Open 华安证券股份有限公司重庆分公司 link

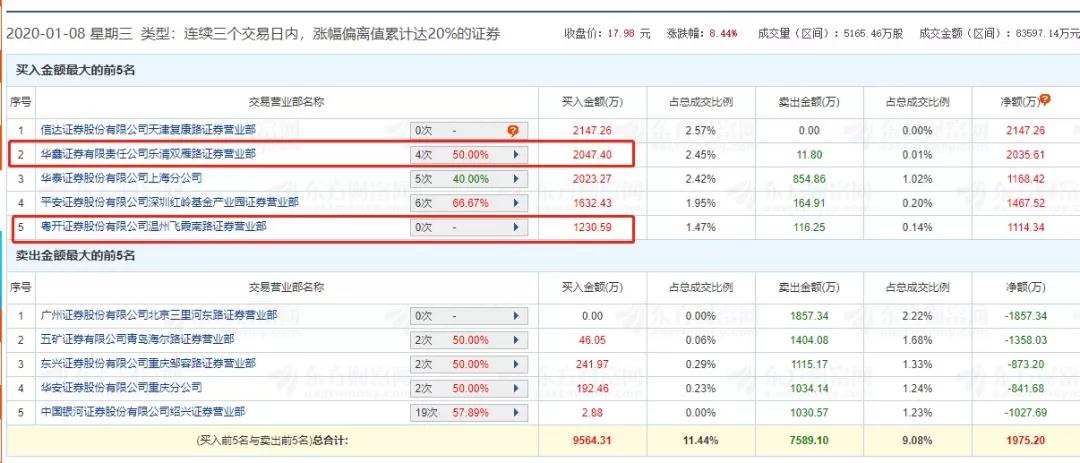point(121,387)
